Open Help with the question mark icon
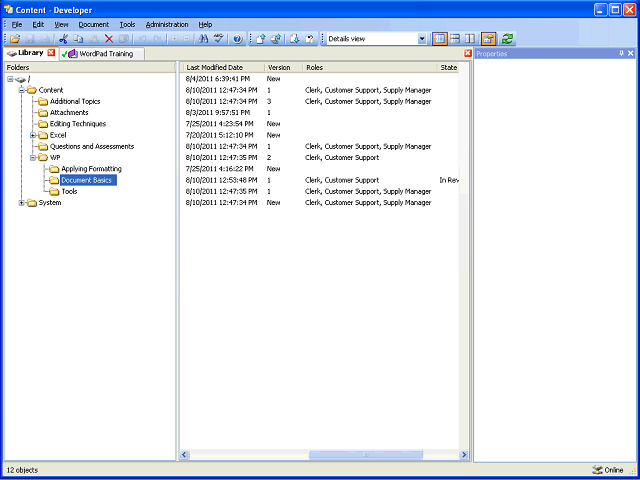 click(x=238, y=39)
